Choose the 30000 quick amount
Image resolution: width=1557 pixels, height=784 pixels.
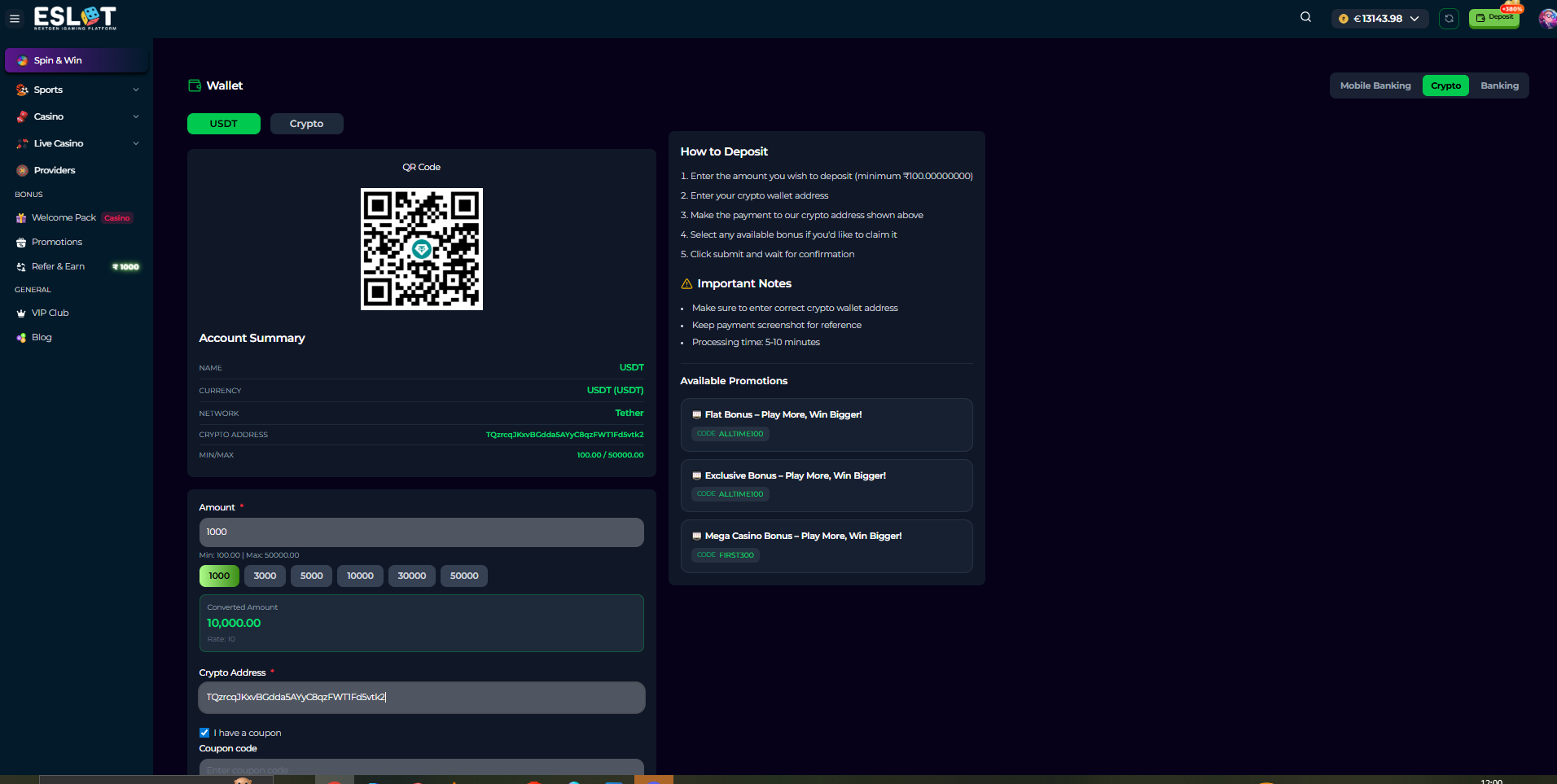tap(412, 576)
